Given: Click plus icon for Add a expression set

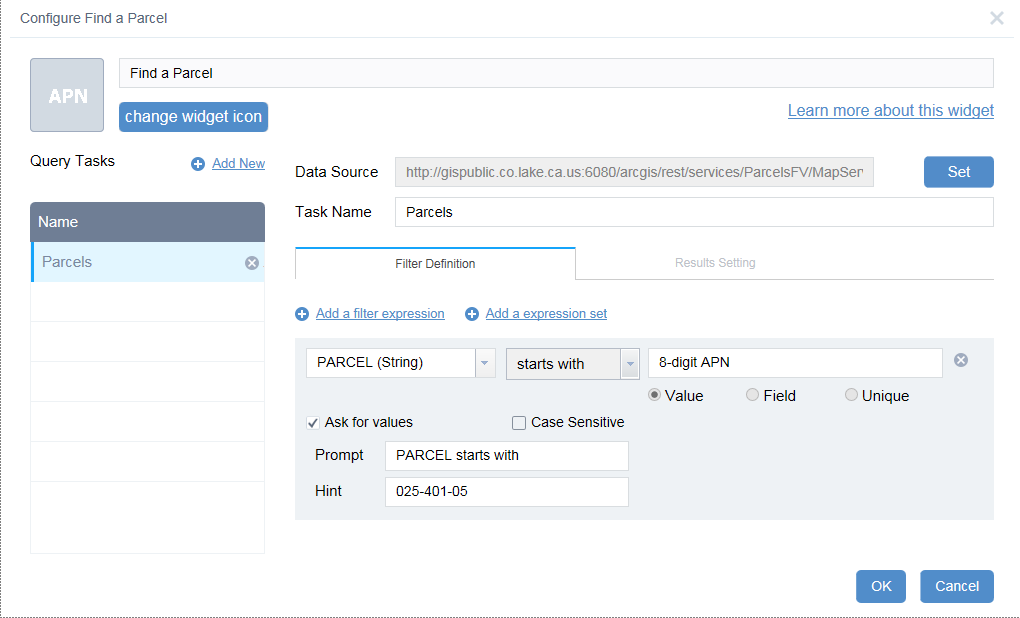Looking at the screenshot, I should [x=472, y=314].
